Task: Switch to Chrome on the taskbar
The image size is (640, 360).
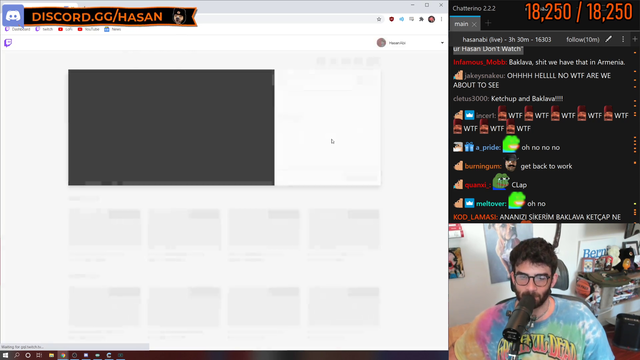Action: (x=63, y=356)
